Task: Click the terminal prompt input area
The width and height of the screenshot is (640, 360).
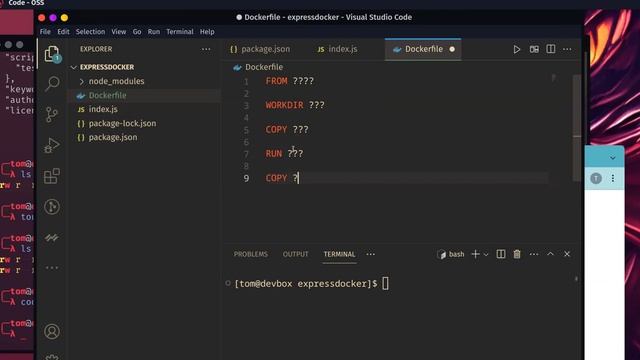Action: (x=385, y=284)
